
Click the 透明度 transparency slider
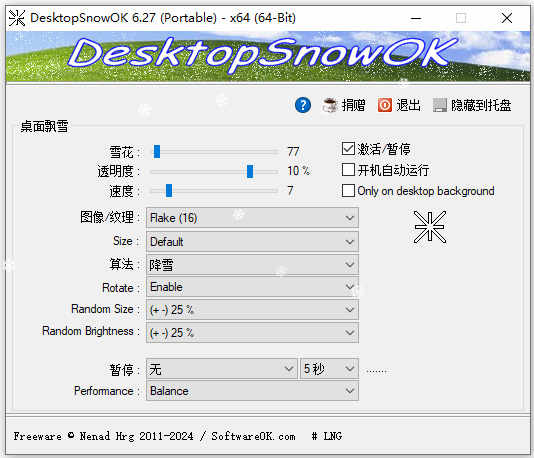[x=215, y=171]
